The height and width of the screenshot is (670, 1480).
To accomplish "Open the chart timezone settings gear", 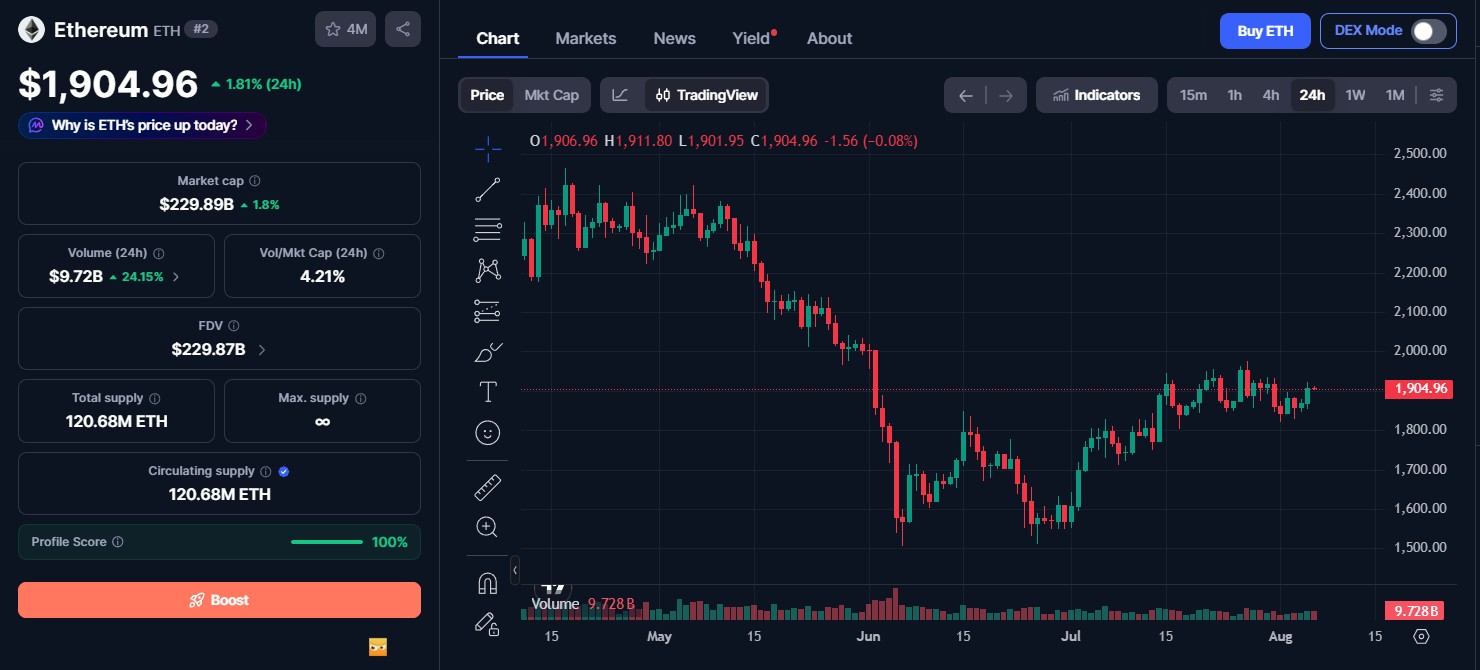I will tap(1422, 637).
